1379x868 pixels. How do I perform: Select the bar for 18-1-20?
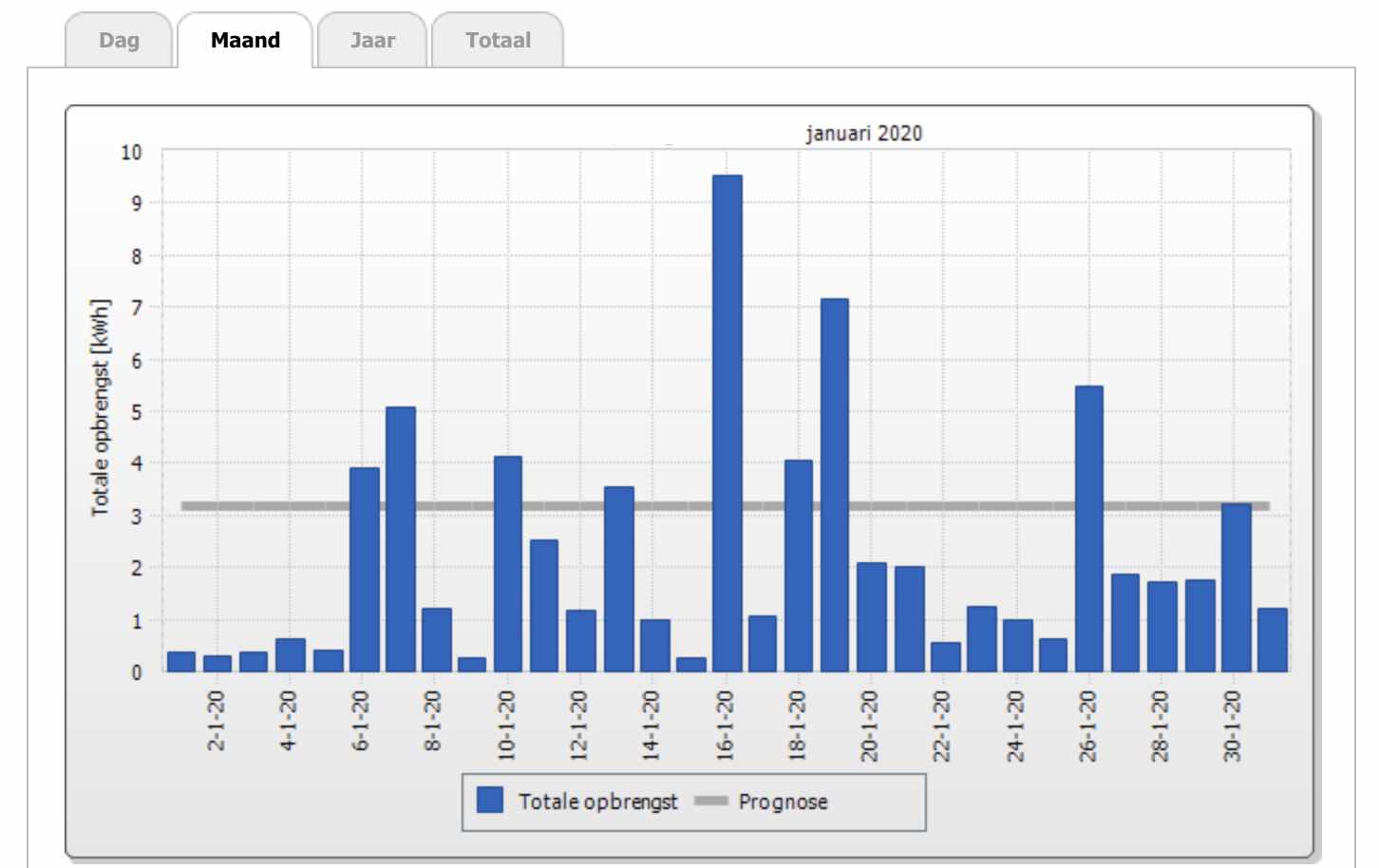(x=799, y=566)
